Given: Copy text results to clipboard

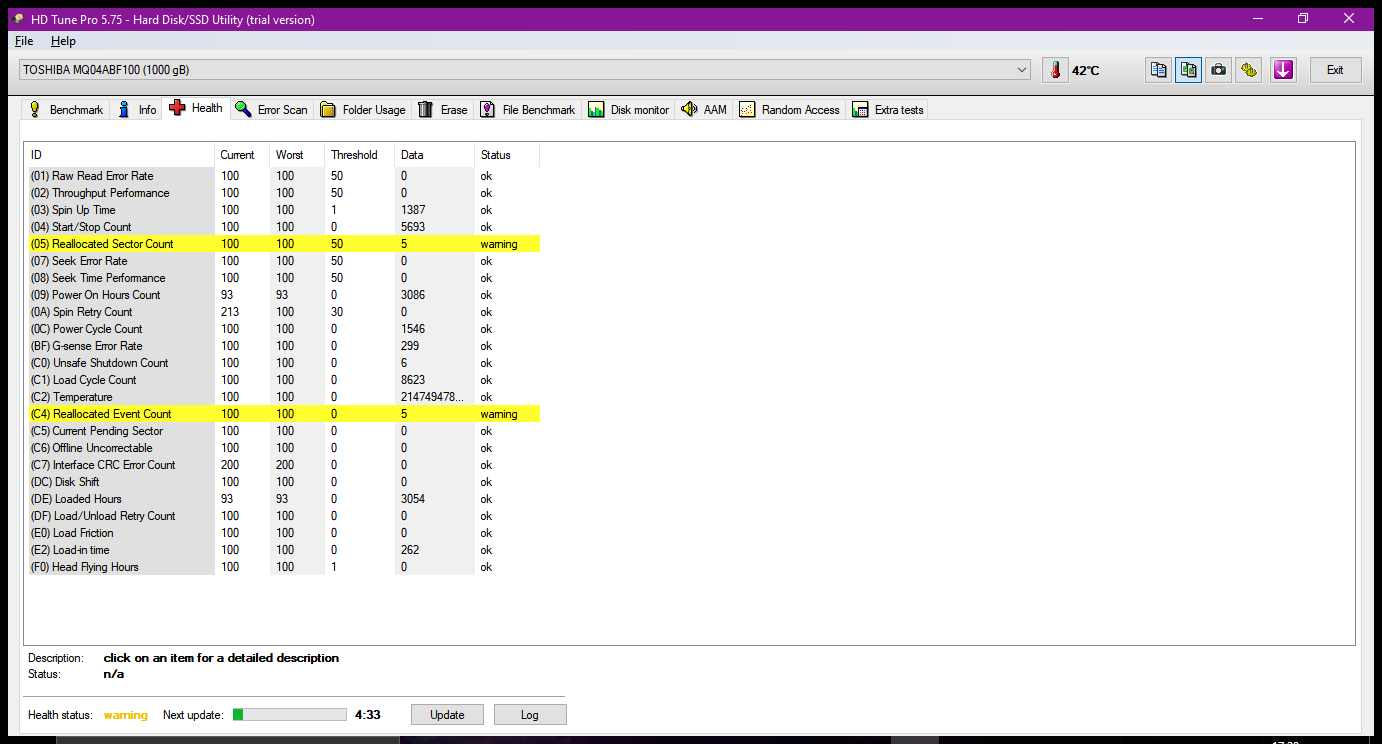Looking at the screenshot, I should coord(1158,70).
